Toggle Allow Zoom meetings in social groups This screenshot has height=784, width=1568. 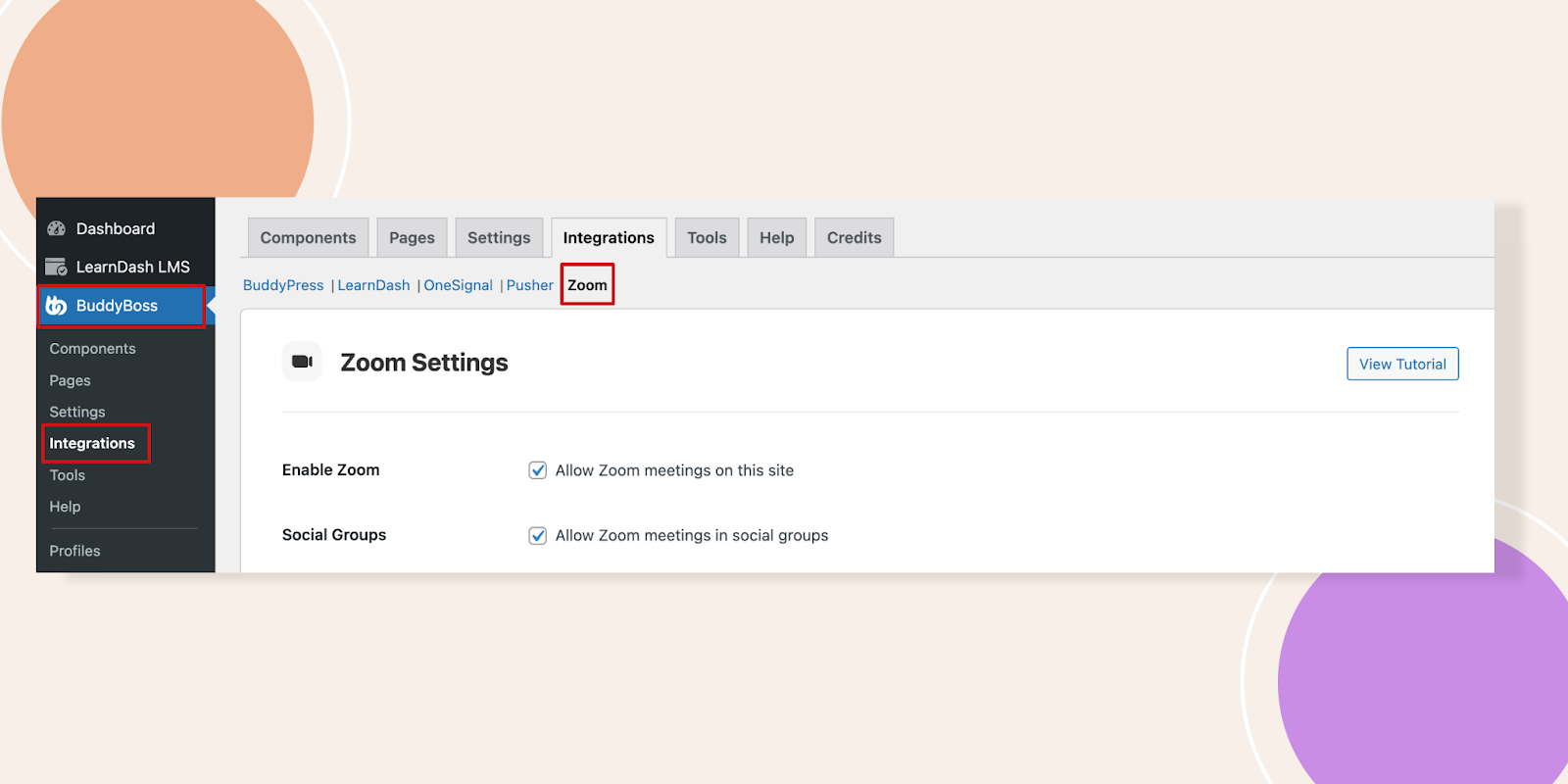538,535
